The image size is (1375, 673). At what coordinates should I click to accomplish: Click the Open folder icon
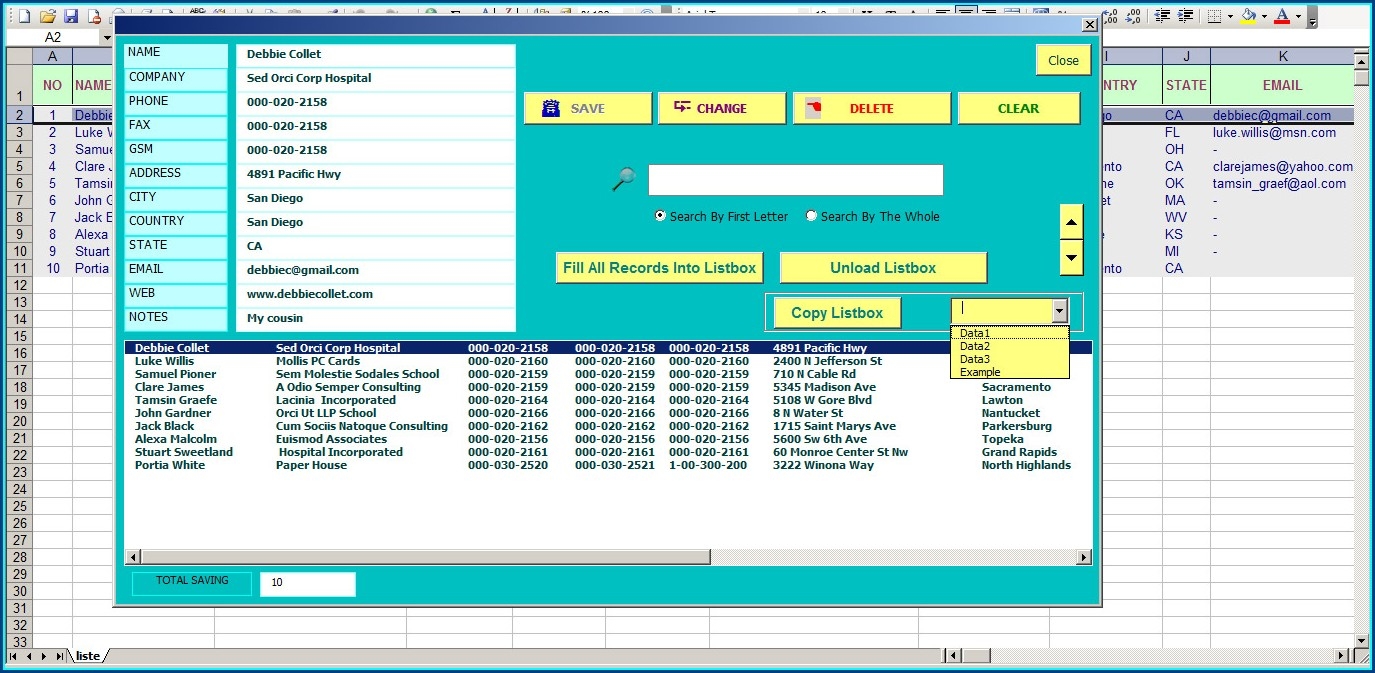click(x=47, y=16)
